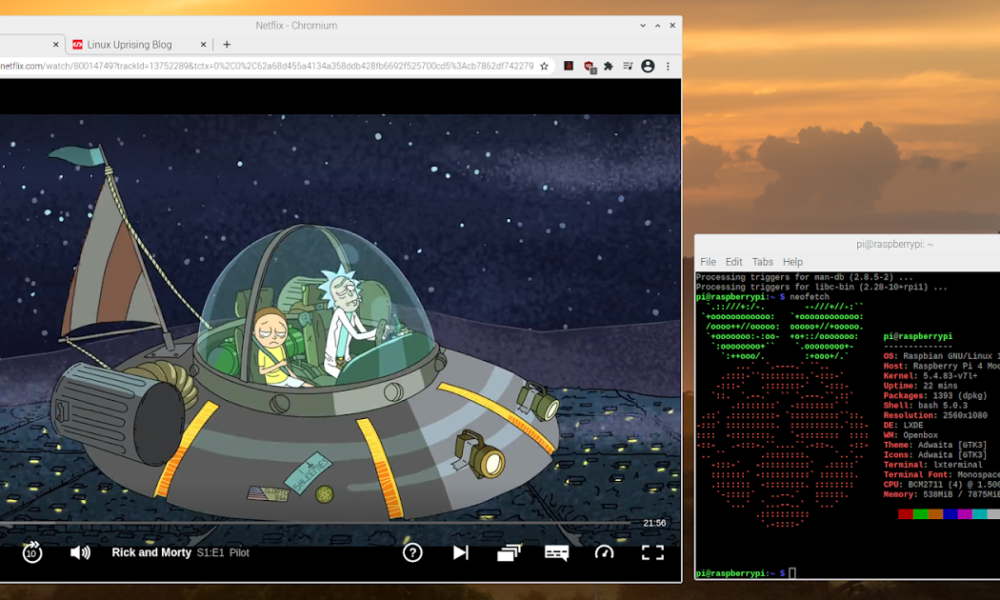Click the 'Terminal: lxterminal' line
The width and height of the screenshot is (1000, 600).
932,465
